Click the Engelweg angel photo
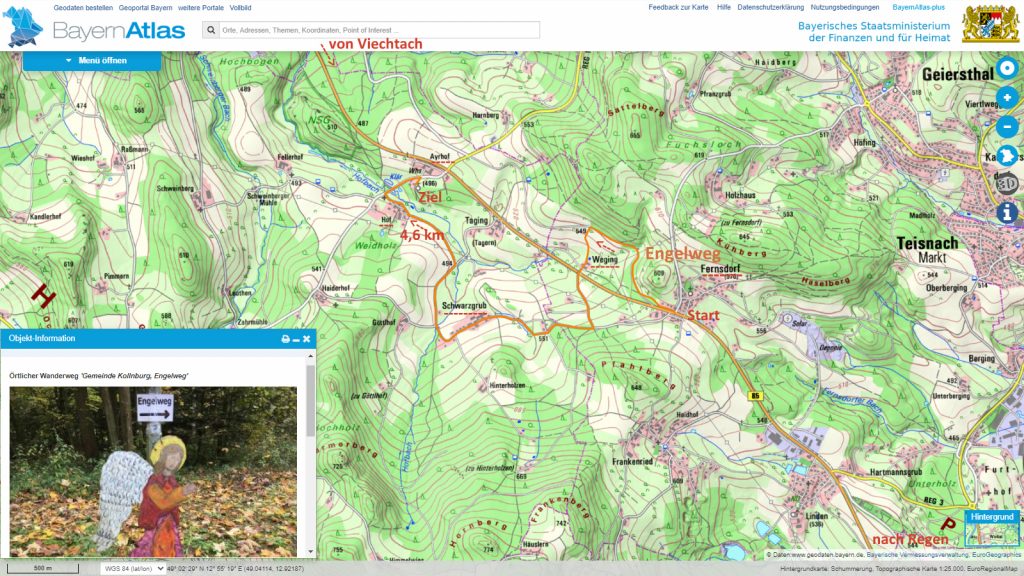1024x576 pixels. (153, 472)
